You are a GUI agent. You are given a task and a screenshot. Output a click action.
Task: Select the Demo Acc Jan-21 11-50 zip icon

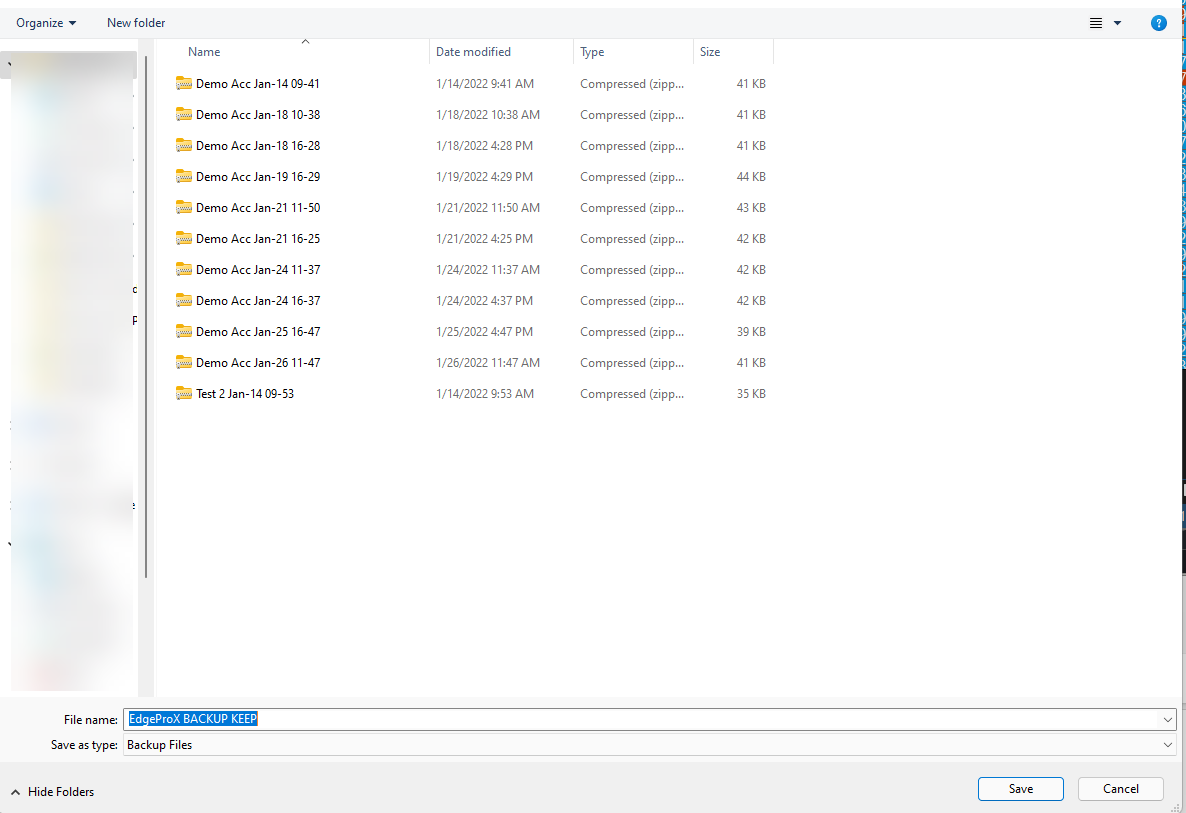point(183,208)
